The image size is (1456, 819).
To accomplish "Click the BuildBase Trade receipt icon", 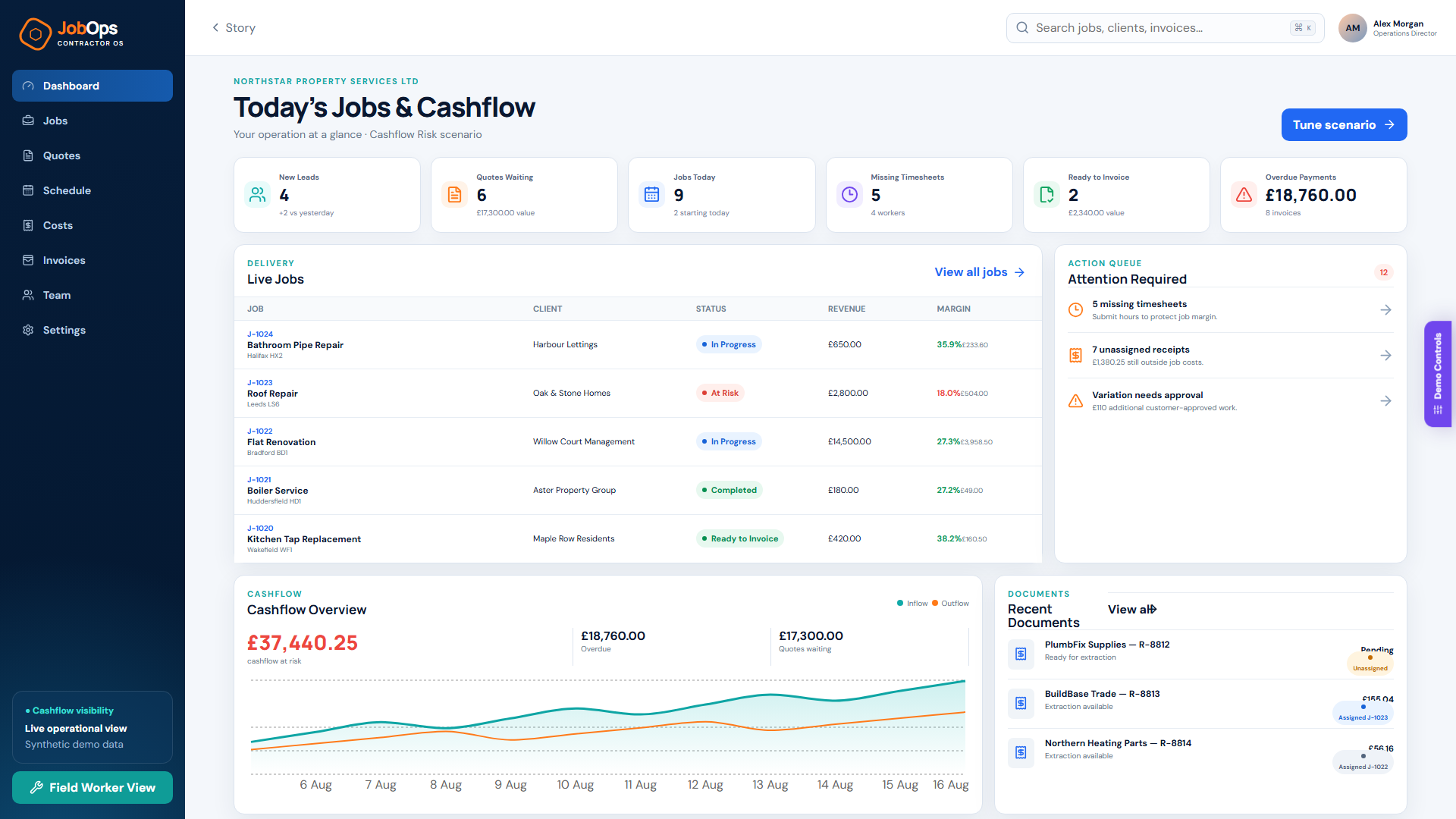I will point(1021,703).
